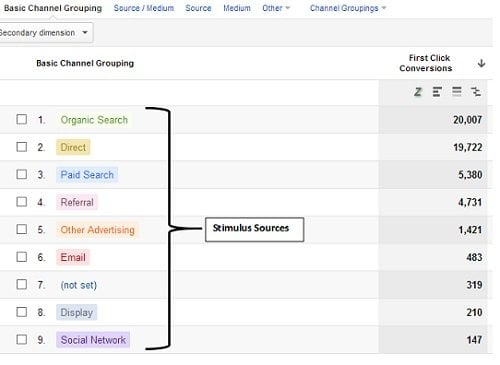The height and width of the screenshot is (365, 500).
Task: Sort by First Click Conversions arrow
Action: (x=481, y=63)
